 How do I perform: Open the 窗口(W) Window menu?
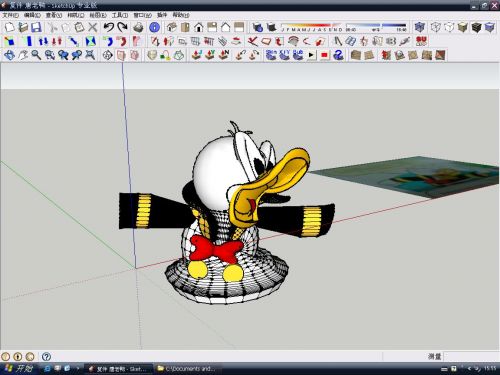142,15
